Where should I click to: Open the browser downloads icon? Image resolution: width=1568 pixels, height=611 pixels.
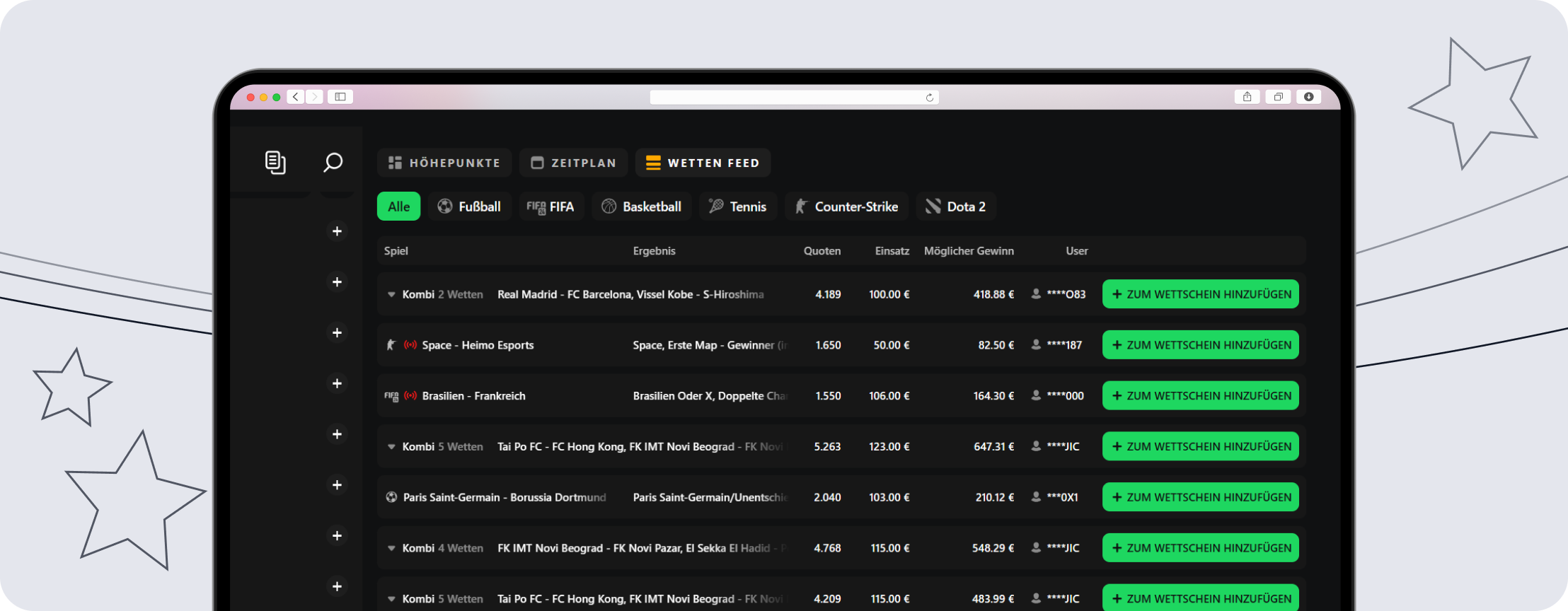click(1309, 97)
